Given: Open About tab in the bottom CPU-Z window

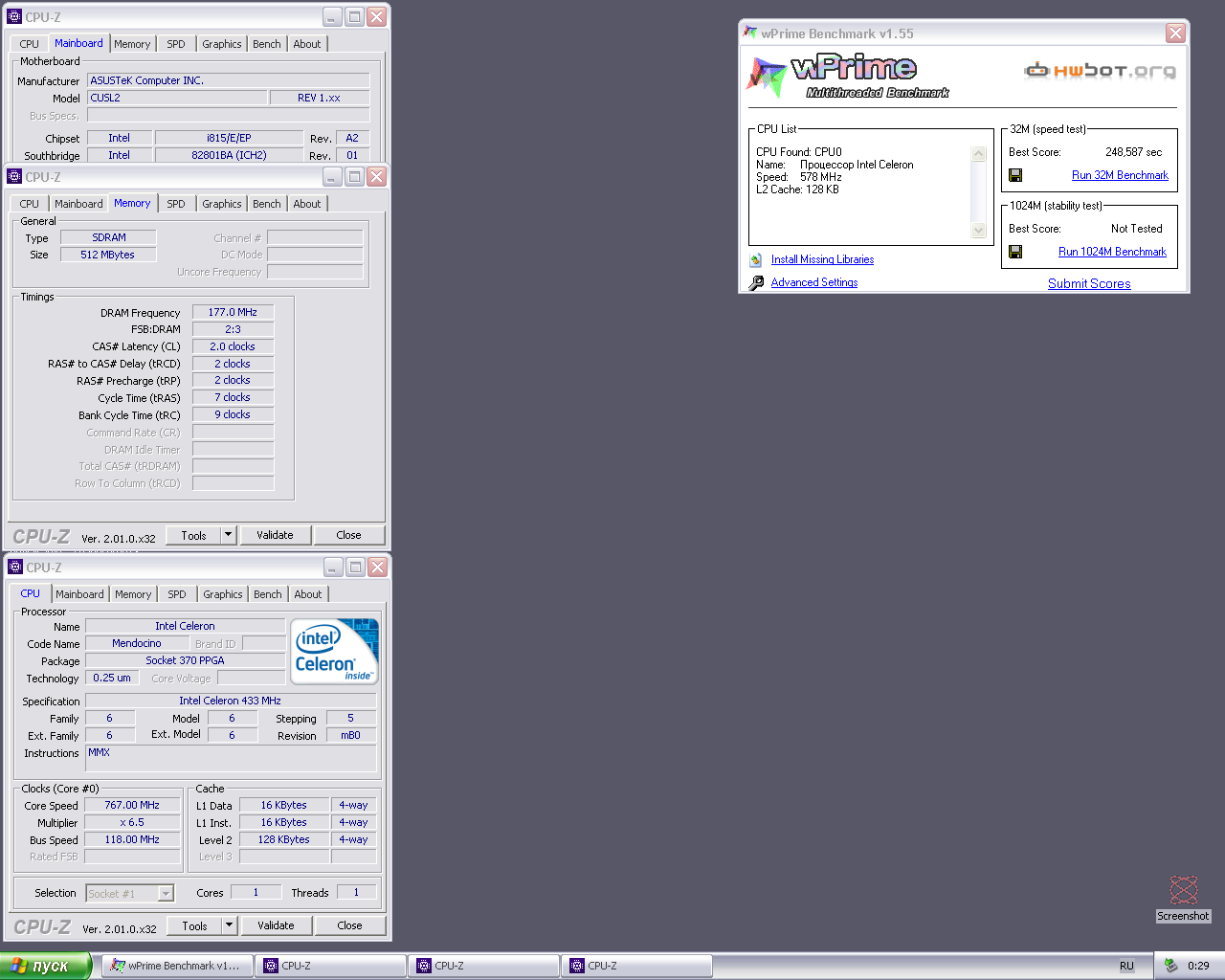Looking at the screenshot, I should [x=308, y=594].
